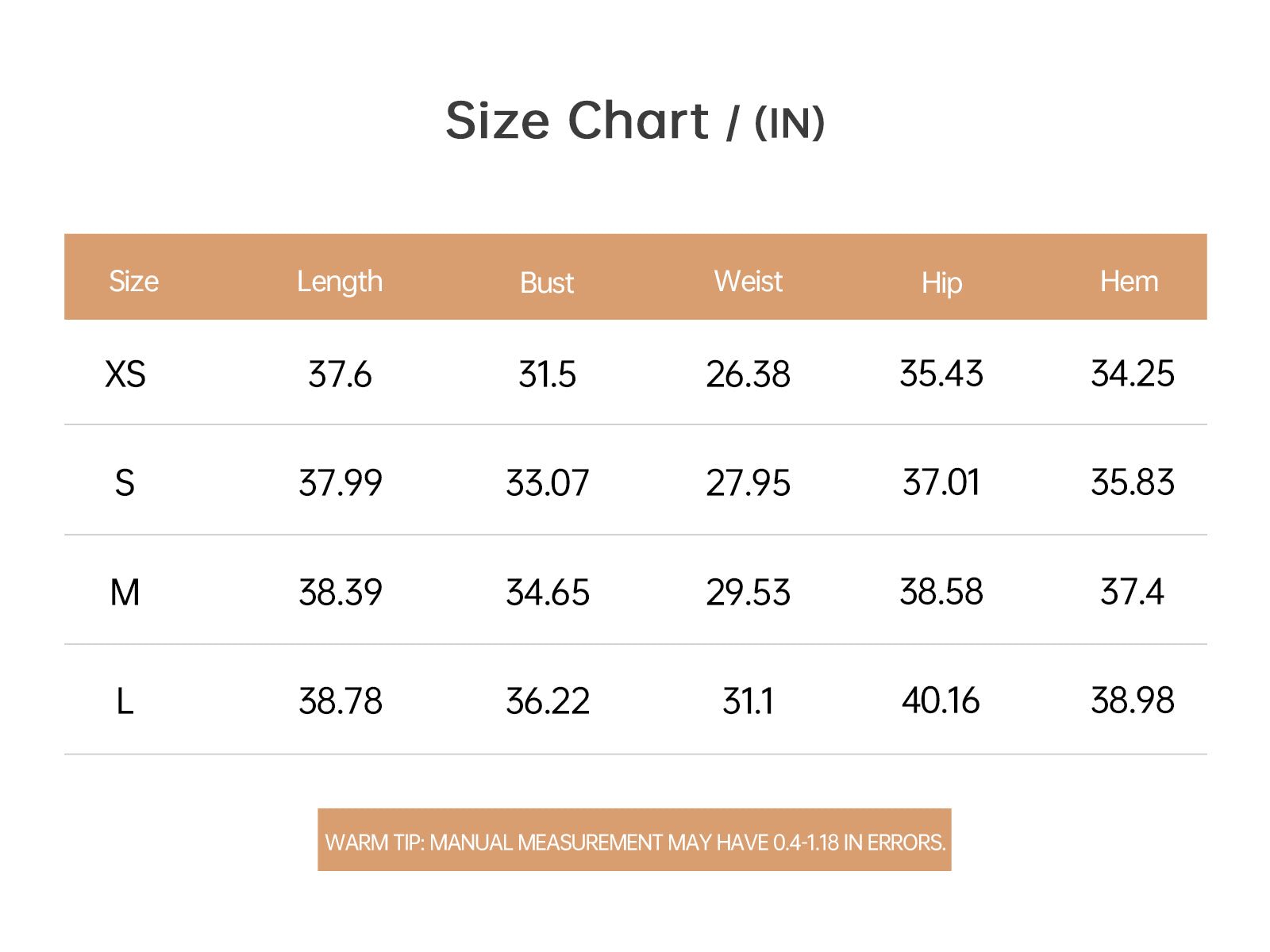
Task: Click the warm tip measurement banner
Action: click(634, 840)
